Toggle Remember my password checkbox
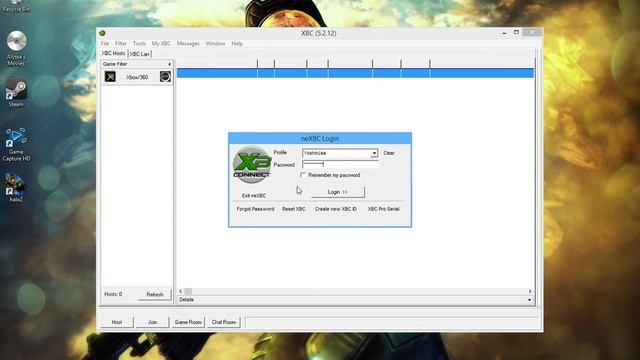The width and height of the screenshot is (640, 360). click(303, 175)
